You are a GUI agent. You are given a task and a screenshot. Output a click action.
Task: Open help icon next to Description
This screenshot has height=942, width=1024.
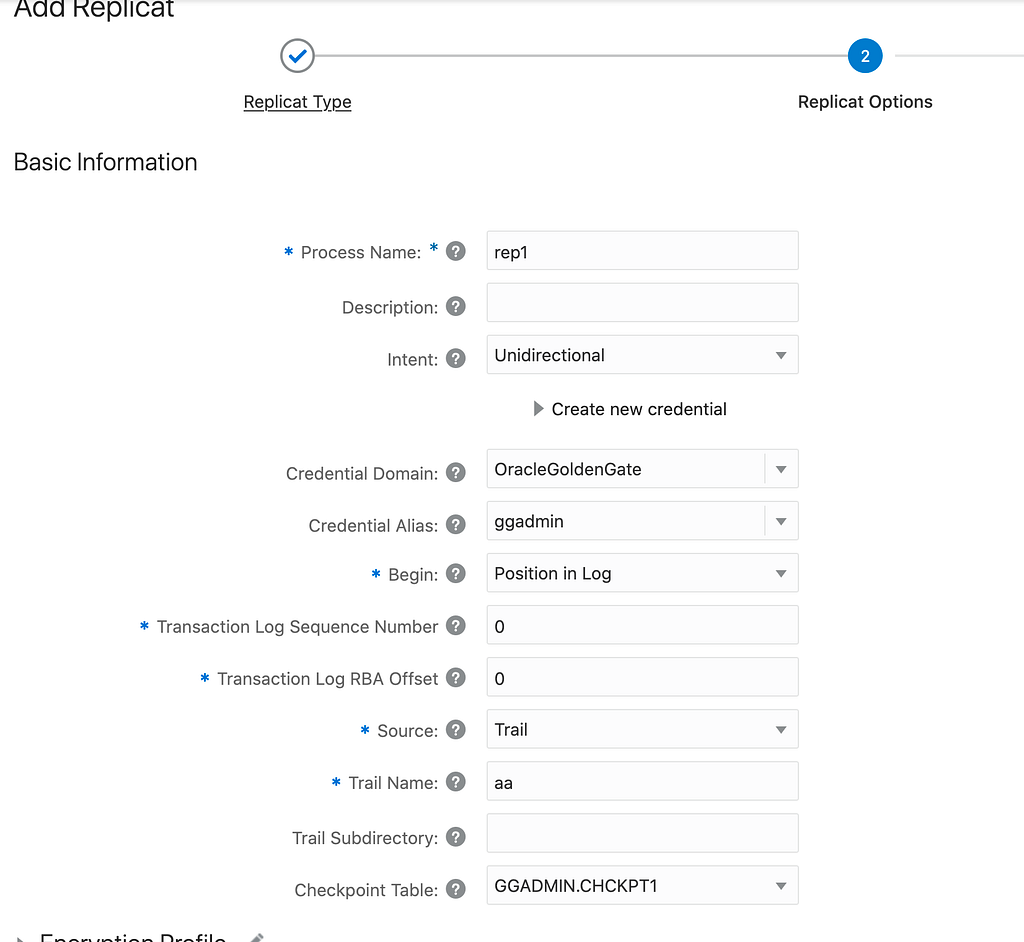(456, 306)
